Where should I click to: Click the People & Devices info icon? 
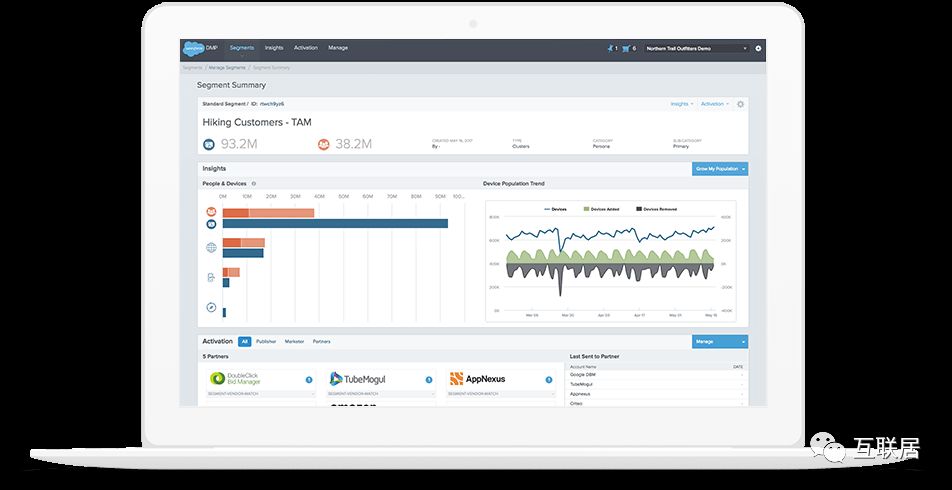click(254, 183)
